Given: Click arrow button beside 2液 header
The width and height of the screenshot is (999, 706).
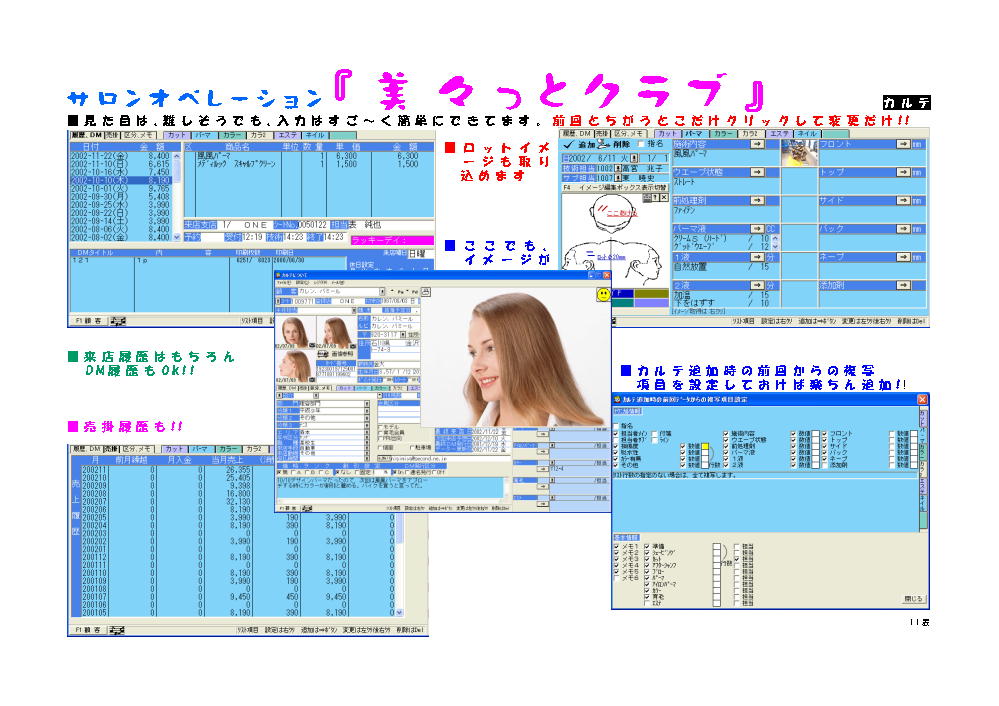Looking at the screenshot, I should coord(756,285).
